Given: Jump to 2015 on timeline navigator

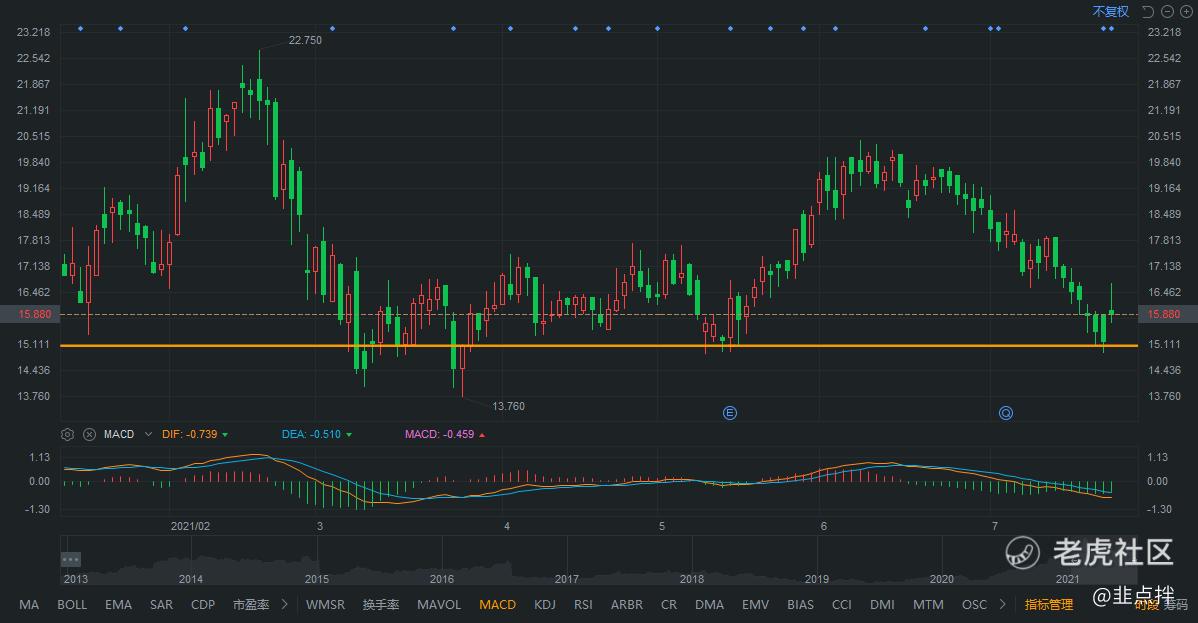Looking at the screenshot, I should click(316, 579).
